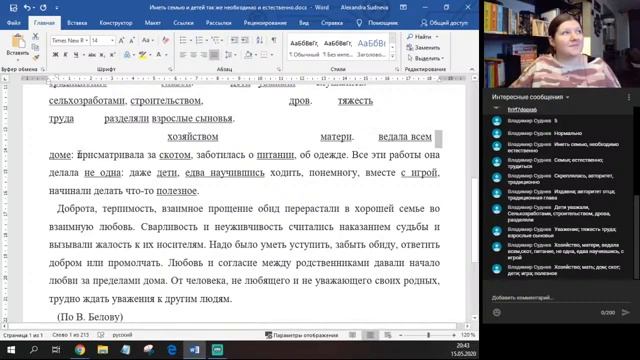Screen dimensions: 640x360
Task: Open chat options with the three-dot menu
Action: click(x=629, y=97)
